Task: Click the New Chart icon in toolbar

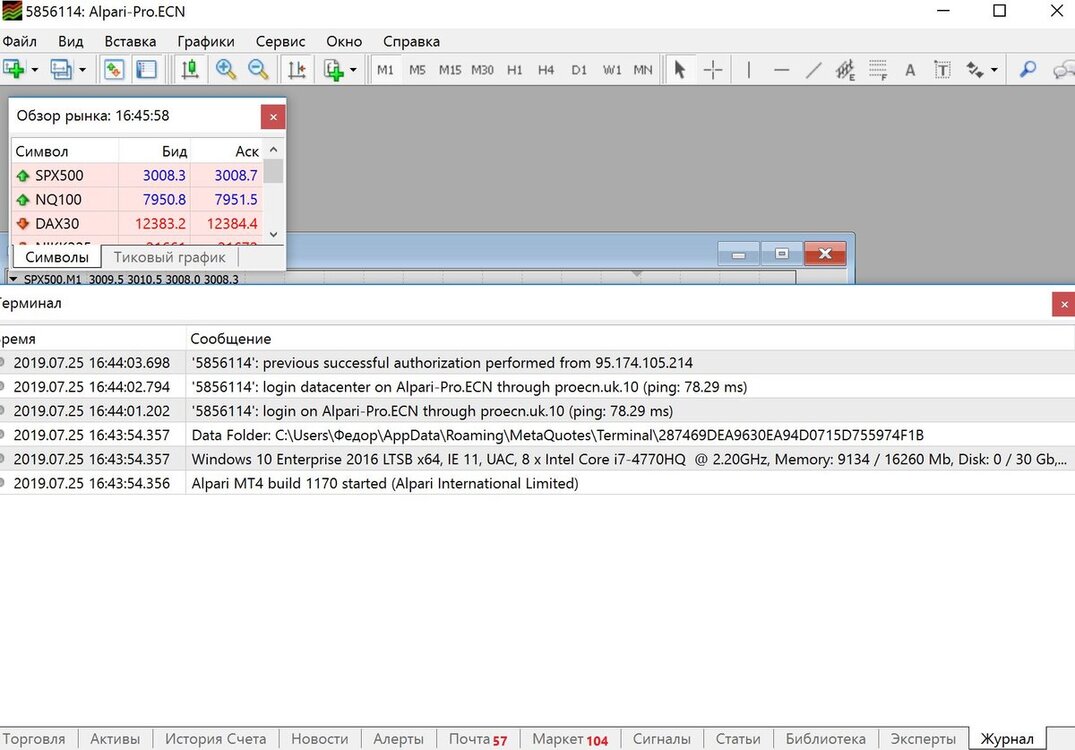Action: coord(14,69)
